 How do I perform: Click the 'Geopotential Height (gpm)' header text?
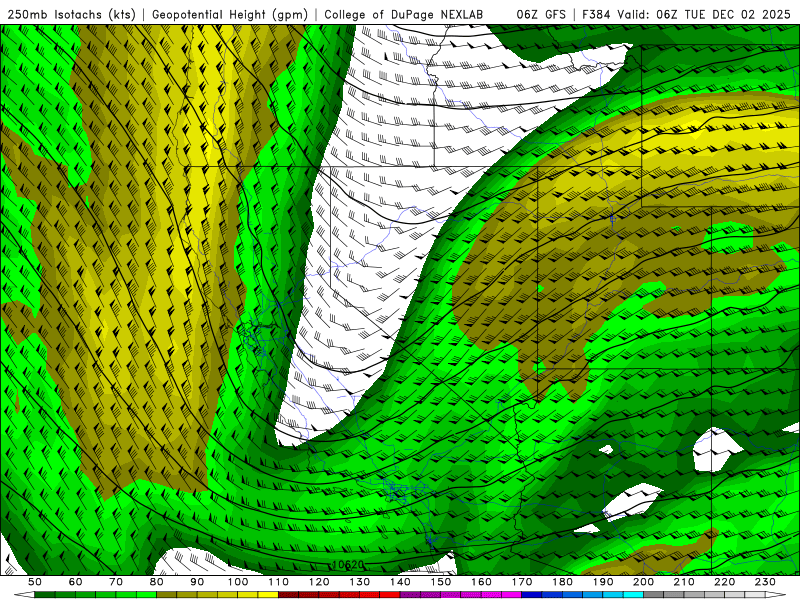230,14
